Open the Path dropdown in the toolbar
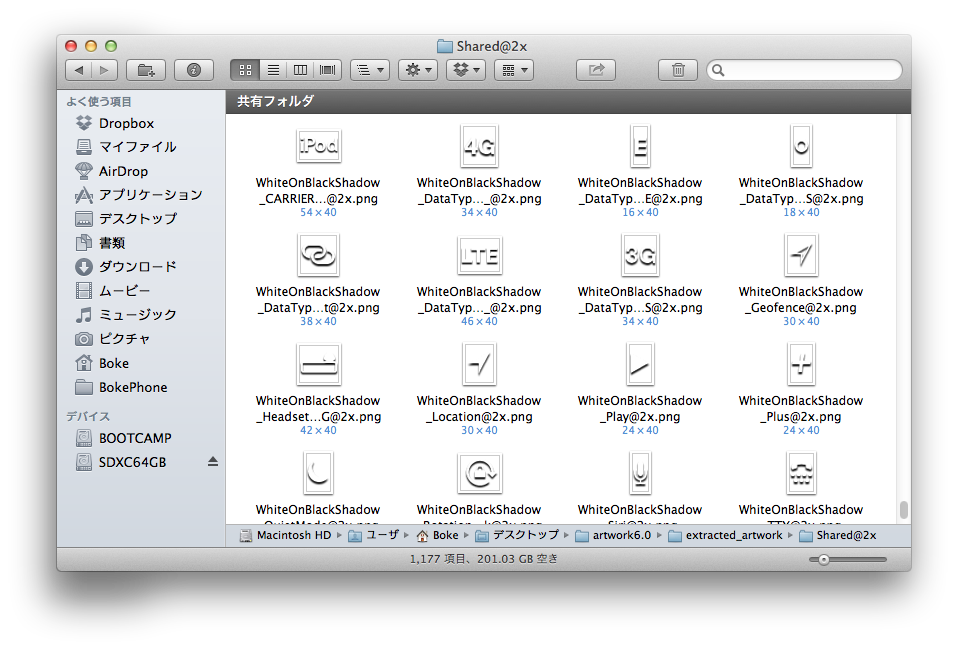The height and width of the screenshot is (650, 968). [x=370, y=70]
